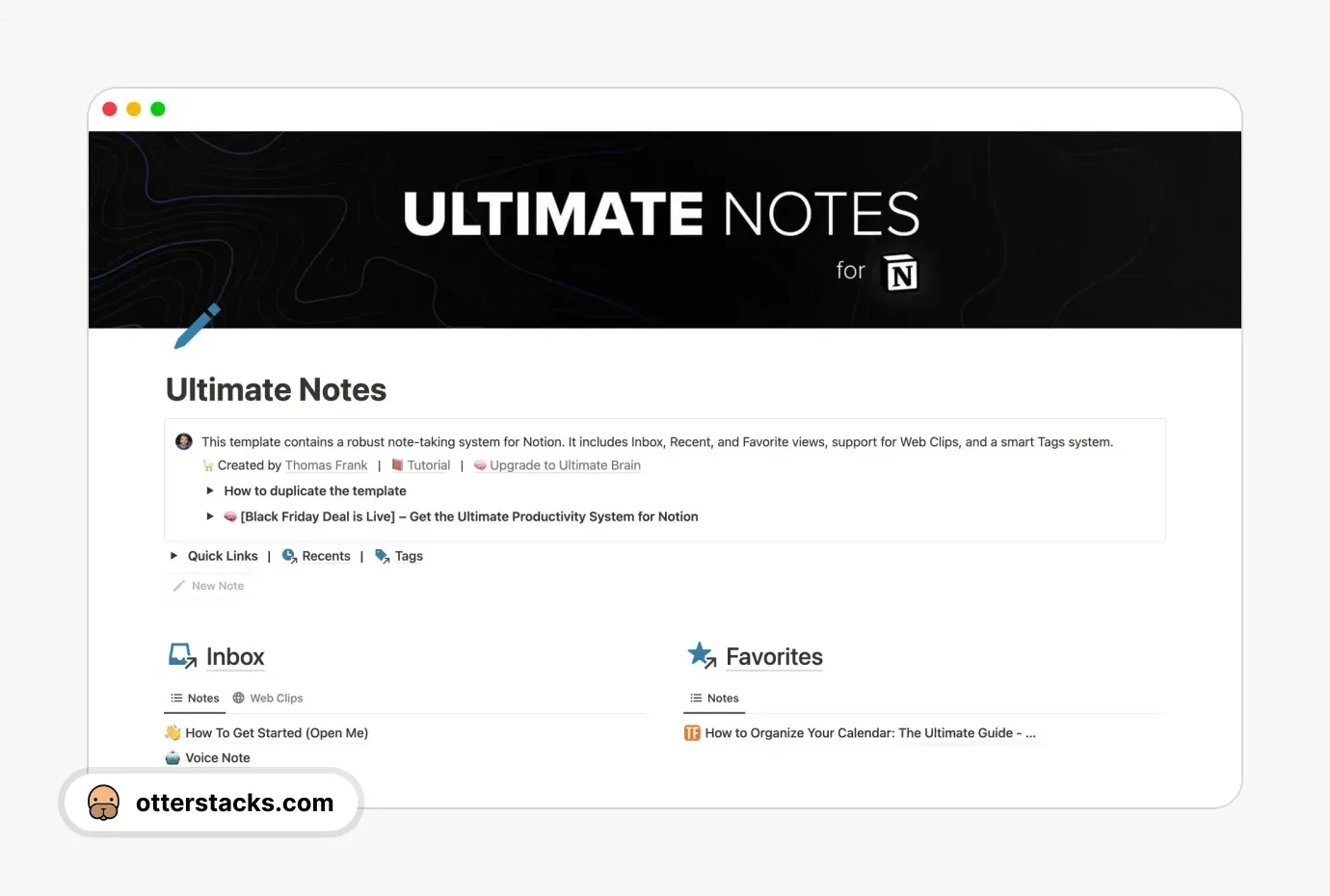
Task: Click the globe icon on Web Clips tab
Action: coord(239,698)
